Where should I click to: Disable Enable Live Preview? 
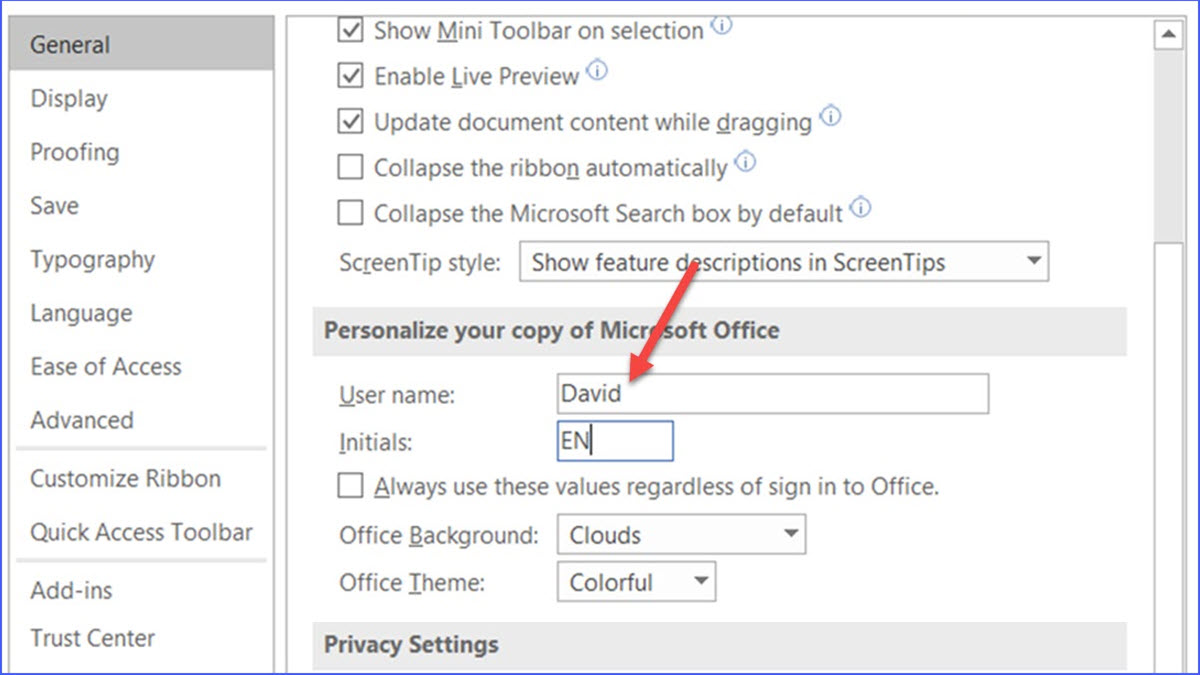tap(349, 76)
